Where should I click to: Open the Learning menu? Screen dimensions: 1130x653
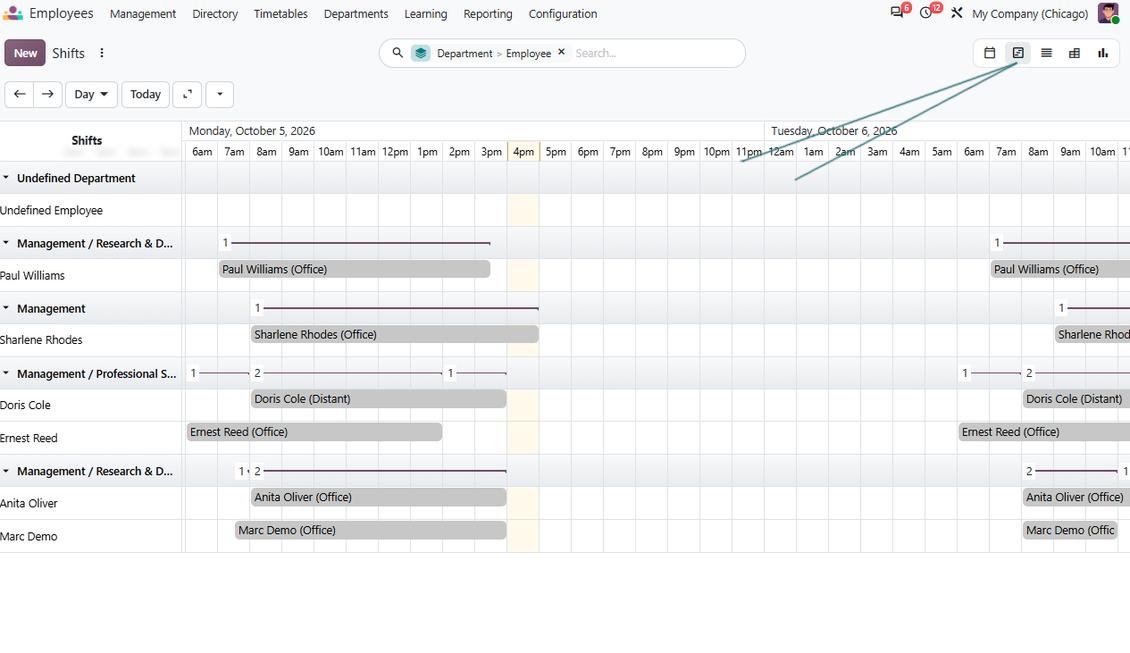coord(425,14)
